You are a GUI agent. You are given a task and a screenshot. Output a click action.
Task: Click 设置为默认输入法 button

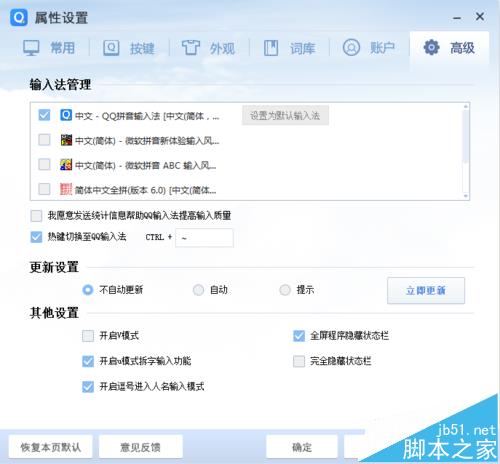tap(285, 116)
